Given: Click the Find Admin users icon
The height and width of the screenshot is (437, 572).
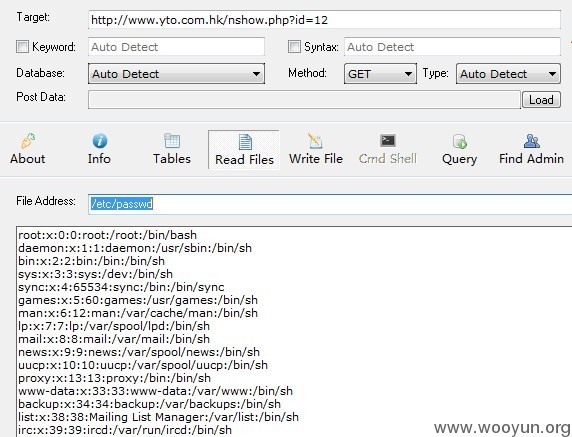Looking at the screenshot, I should (532, 141).
